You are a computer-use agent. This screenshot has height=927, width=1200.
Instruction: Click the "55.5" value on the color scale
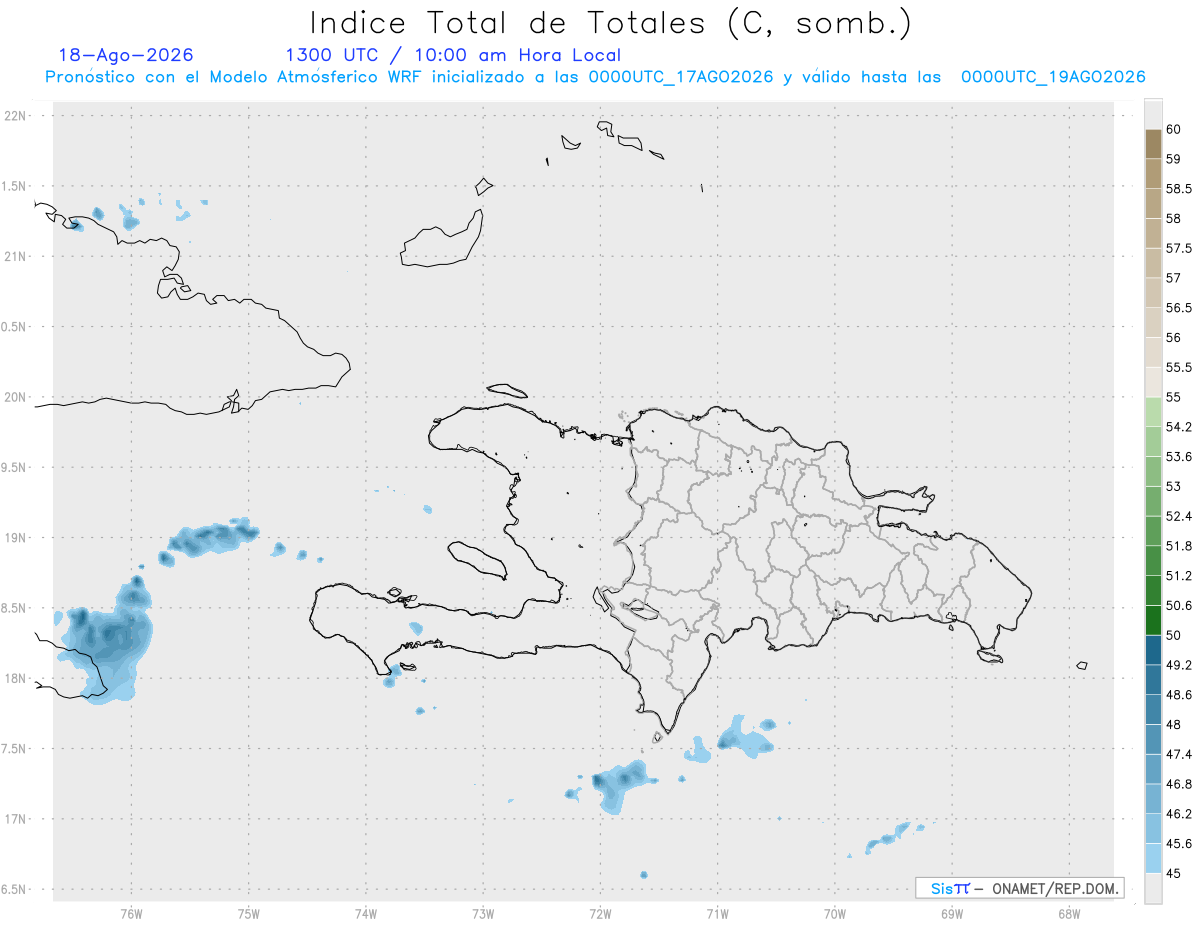pyautogui.click(x=1178, y=368)
